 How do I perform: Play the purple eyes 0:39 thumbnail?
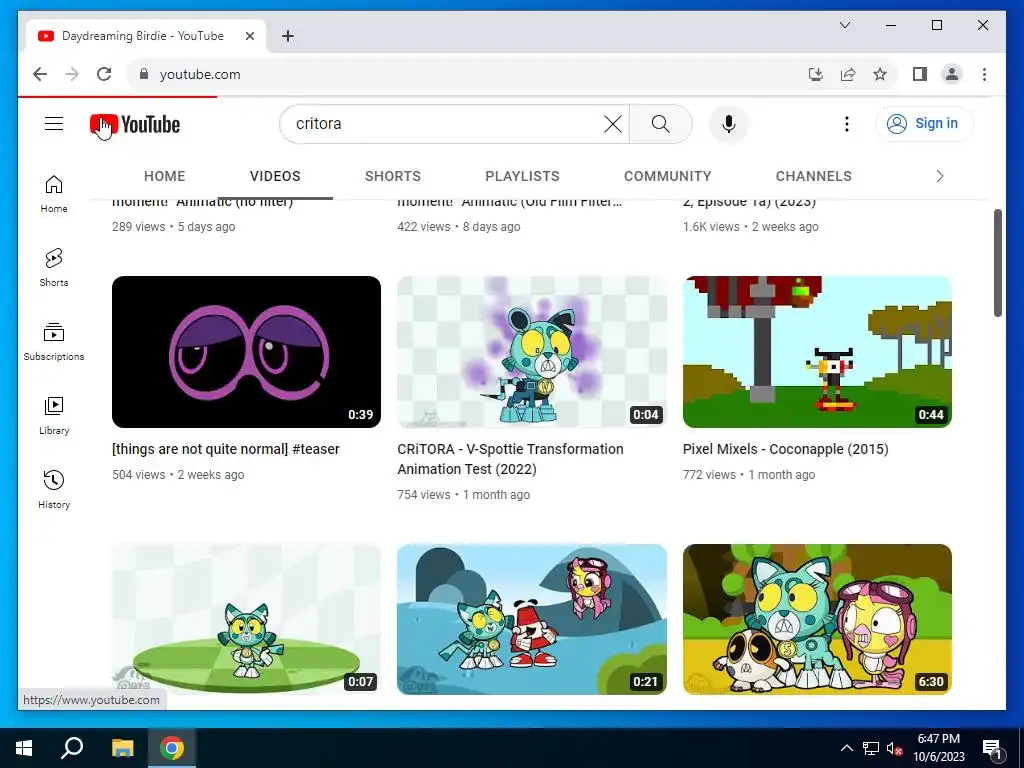(246, 352)
